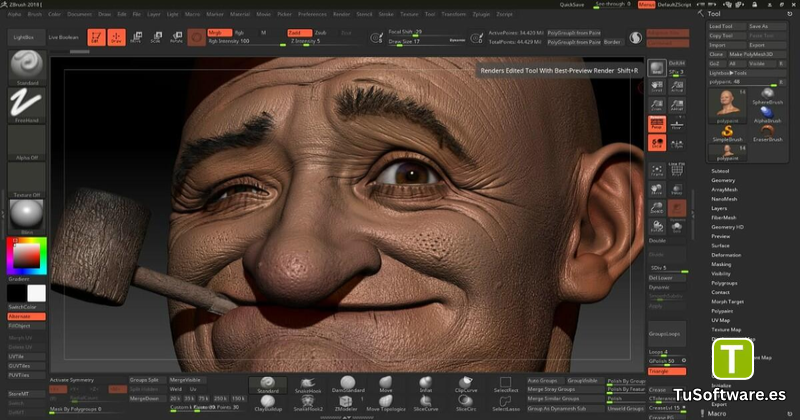The image size is (800, 420).
Task: Toggle Mrgb paint mode
Action: click(219, 33)
